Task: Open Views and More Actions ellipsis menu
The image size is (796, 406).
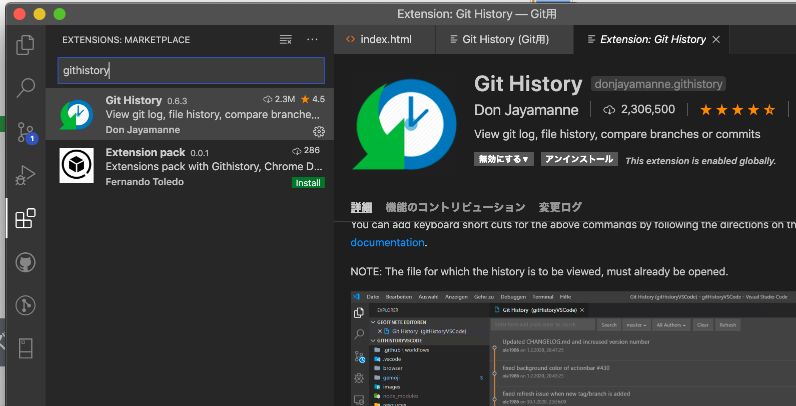Action: tap(312, 40)
